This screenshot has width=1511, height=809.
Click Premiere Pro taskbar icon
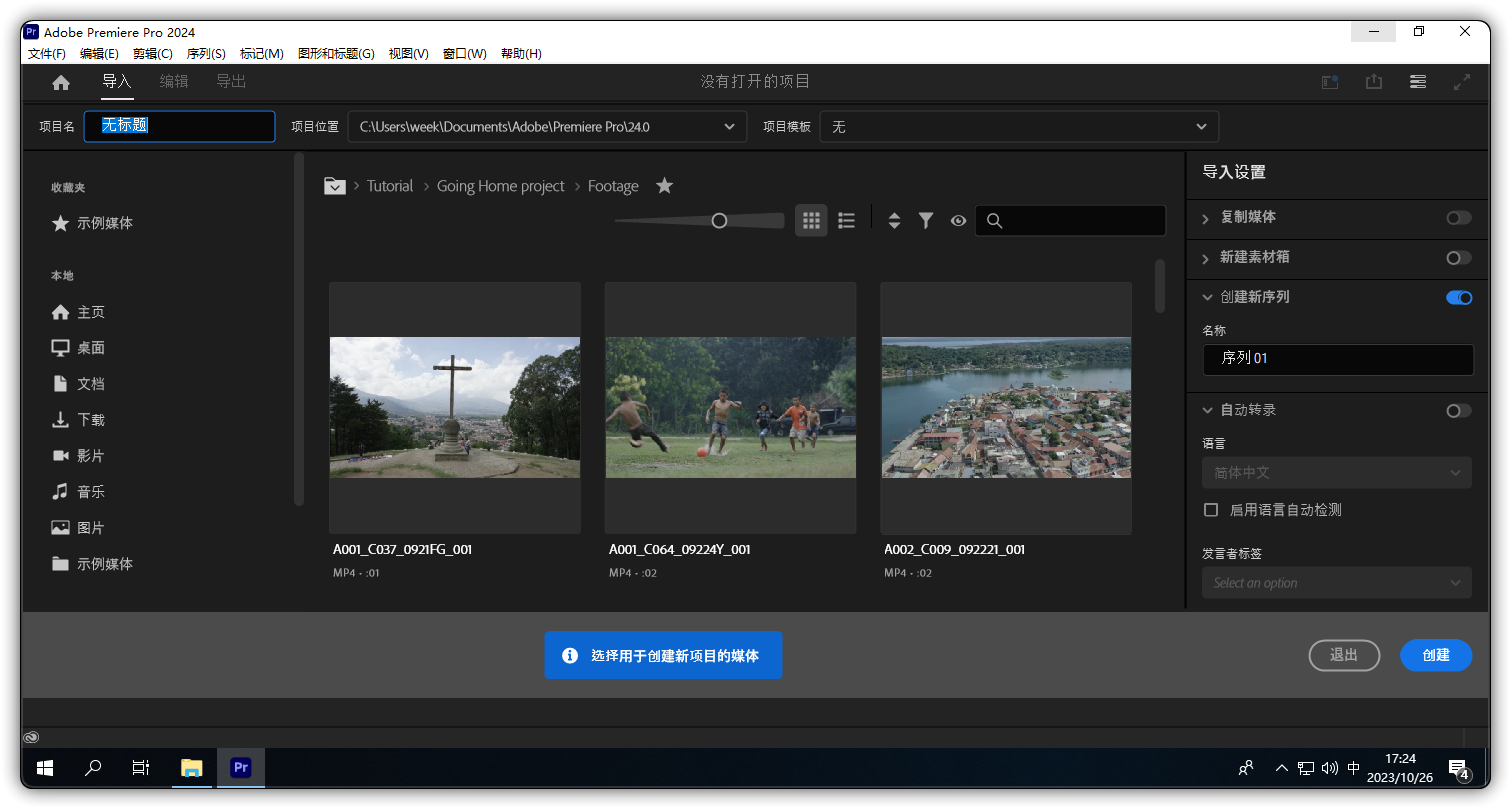(240, 768)
